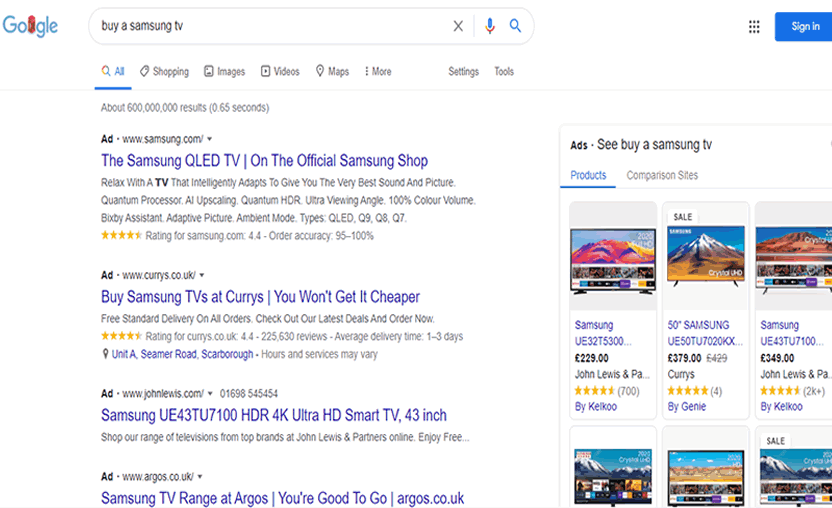The width and height of the screenshot is (832, 508).
Task: Expand dropdown arrow beside www.argos.co.uk ad
Action: click(200, 477)
